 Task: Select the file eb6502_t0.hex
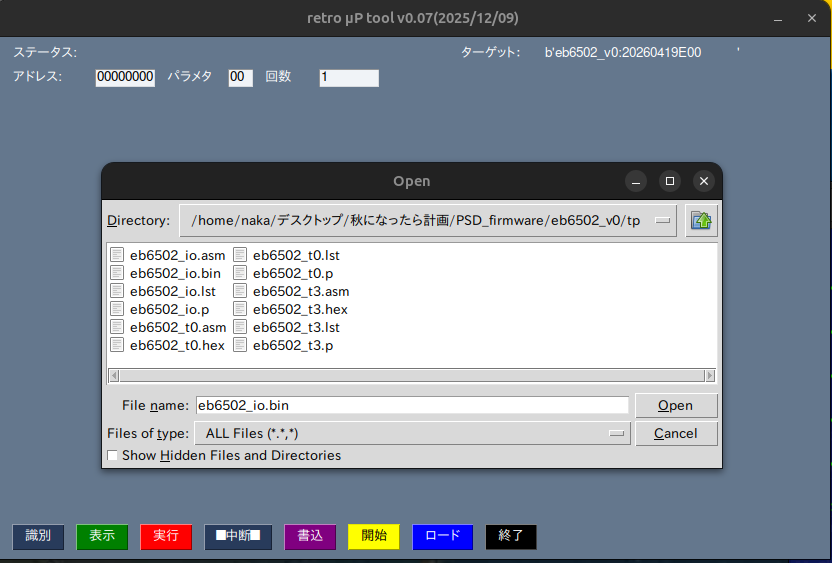point(177,345)
